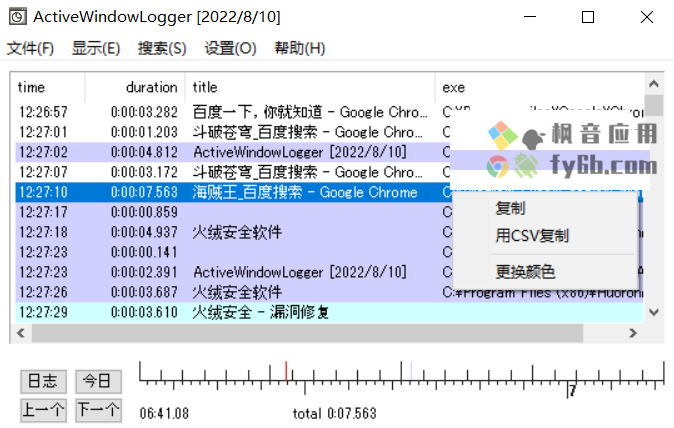The image size is (674, 428).
Task: Sort by the duration column header
Action: (x=135, y=87)
